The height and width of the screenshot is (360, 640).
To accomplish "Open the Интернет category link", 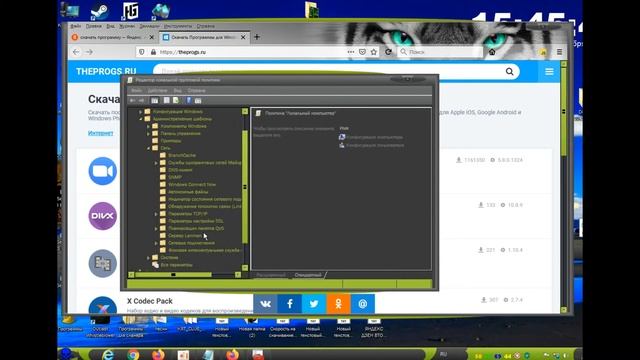I will (x=100, y=133).
